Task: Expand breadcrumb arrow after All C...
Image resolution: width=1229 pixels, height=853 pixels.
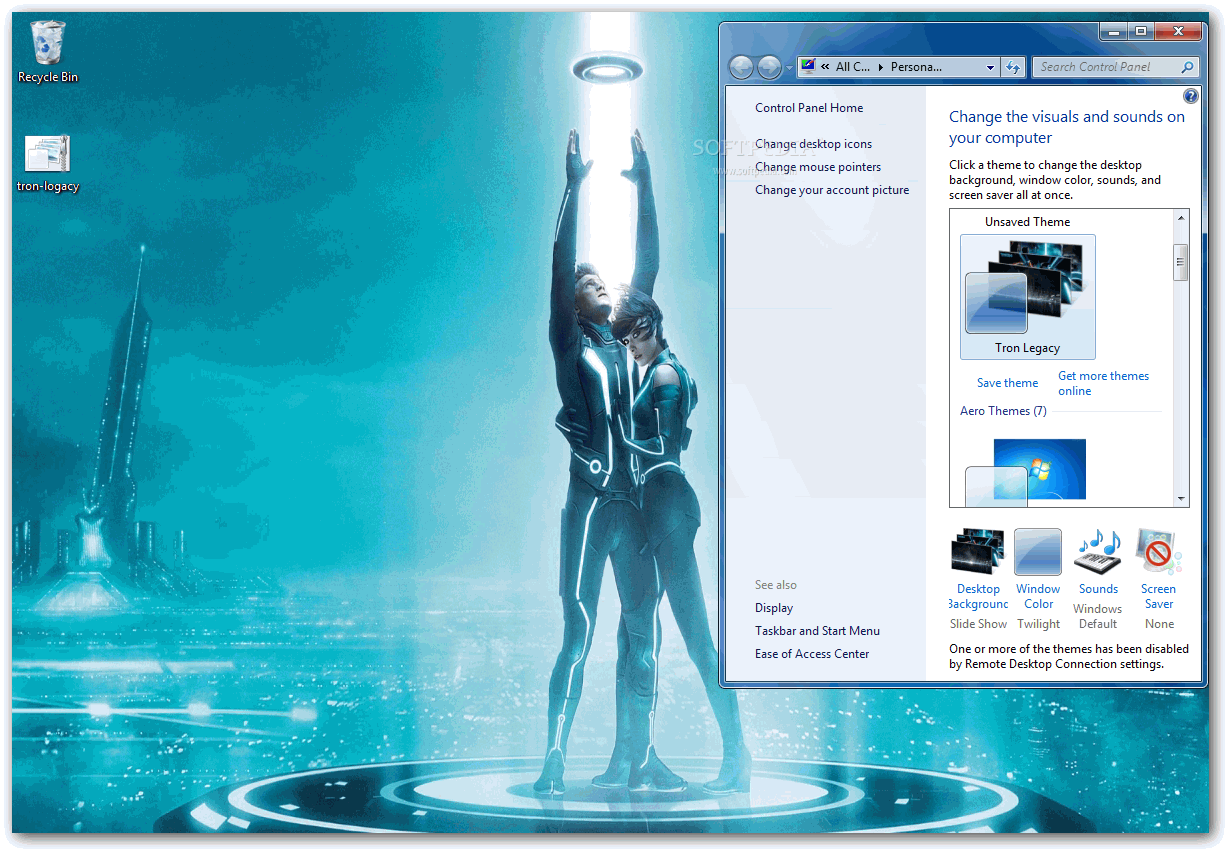Action: (881, 67)
